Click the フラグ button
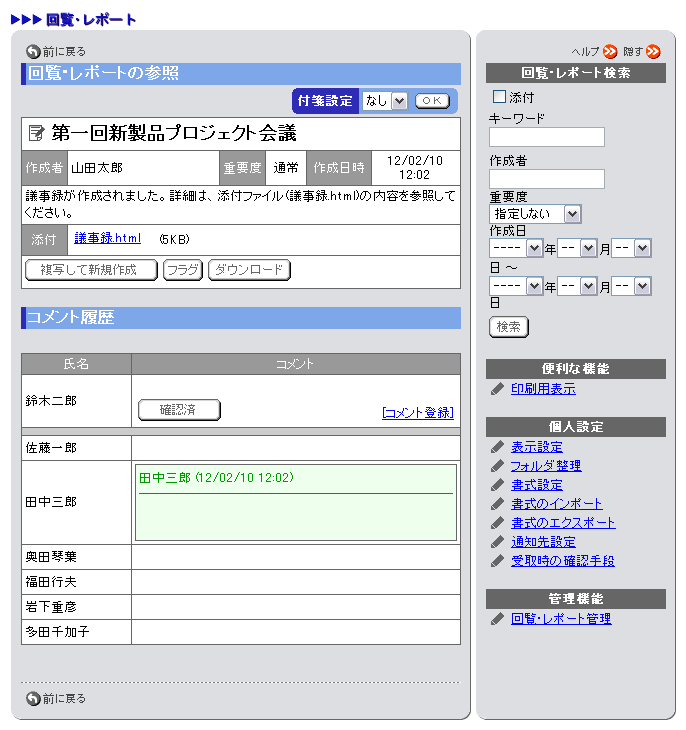This screenshot has height=730, width=686. pos(183,270)
